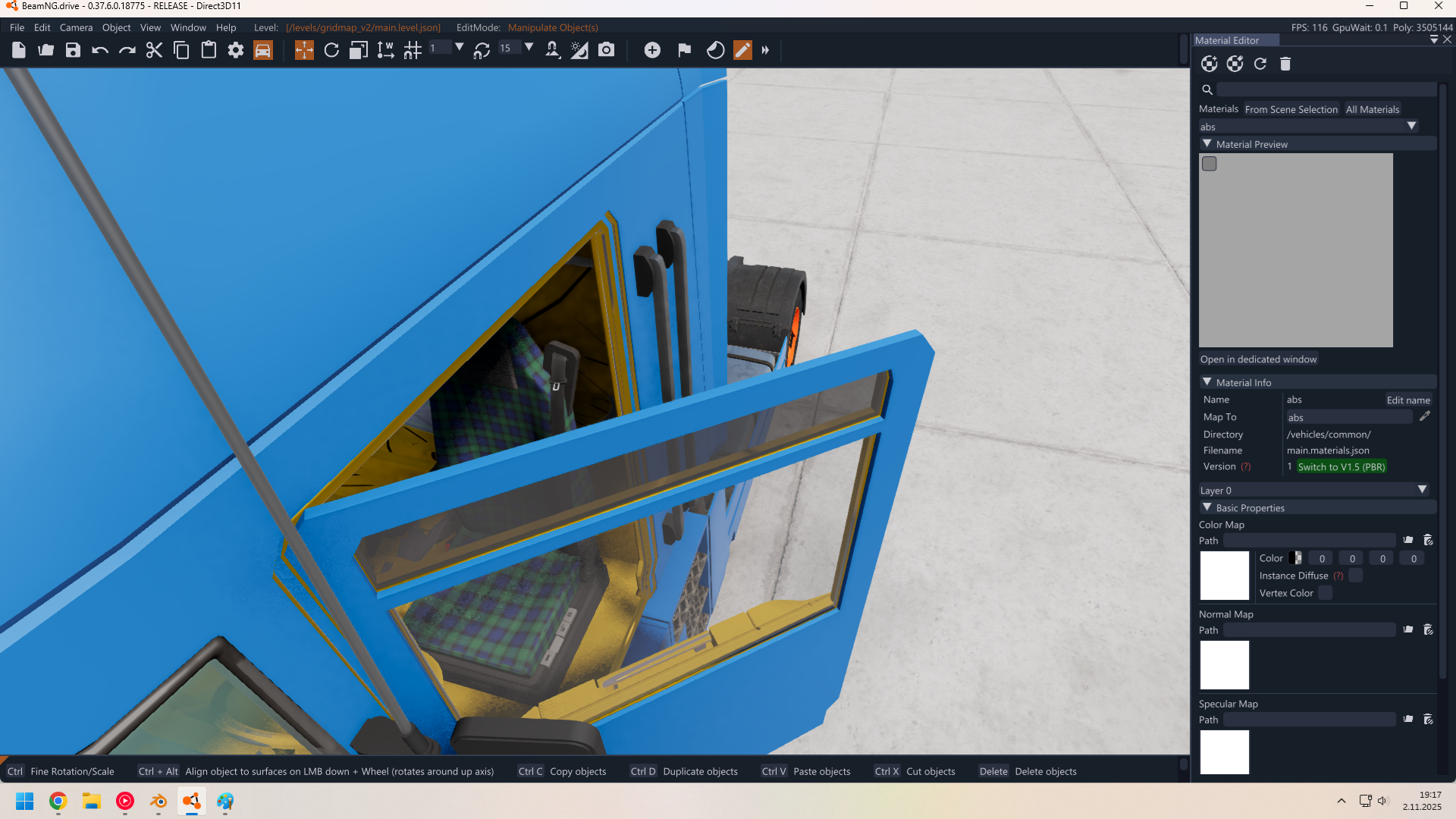The image size is (1456, 819).
Task: Click the From Scene Selection button
Action: coord(1291,109)
